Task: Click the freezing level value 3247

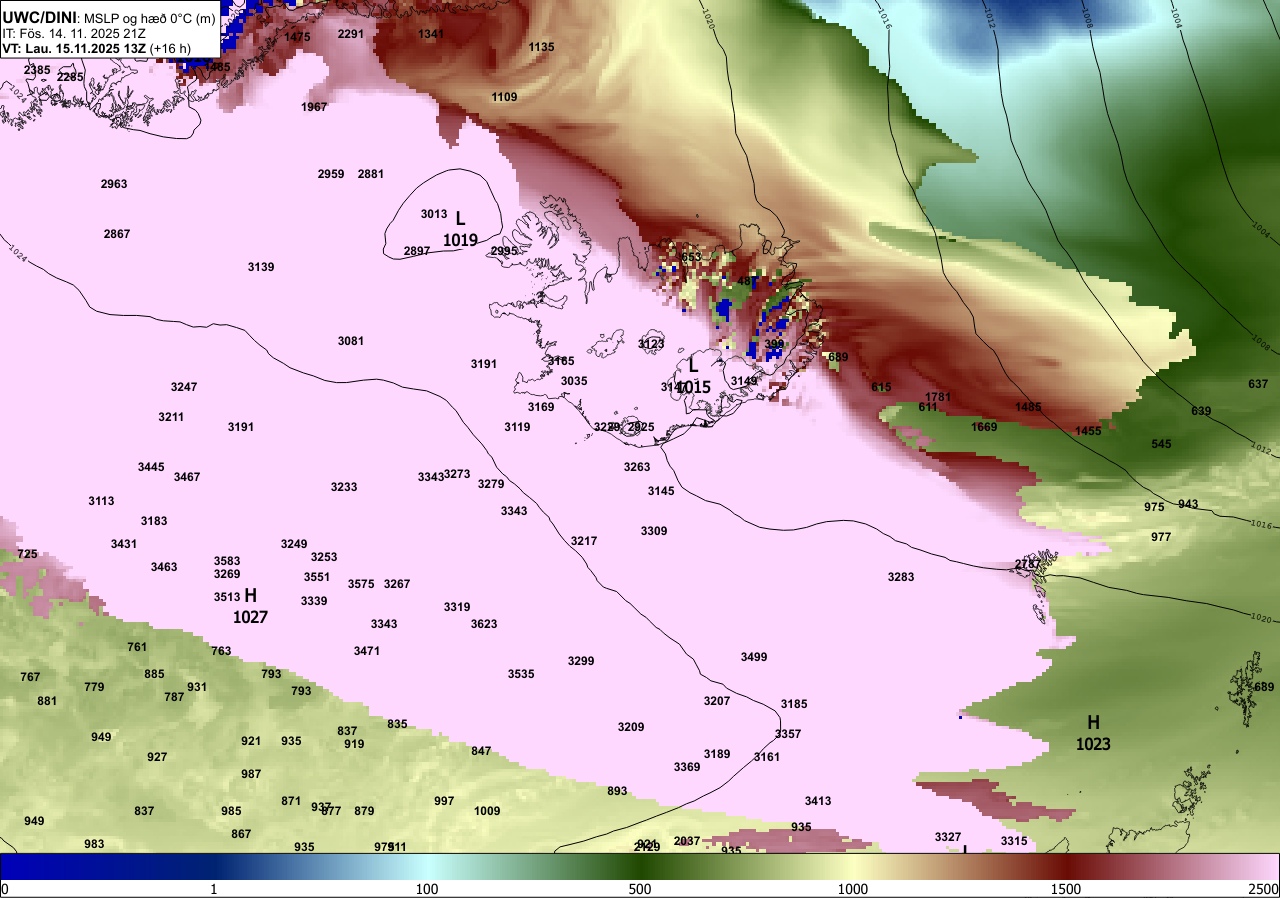Action: pos(184,387)
